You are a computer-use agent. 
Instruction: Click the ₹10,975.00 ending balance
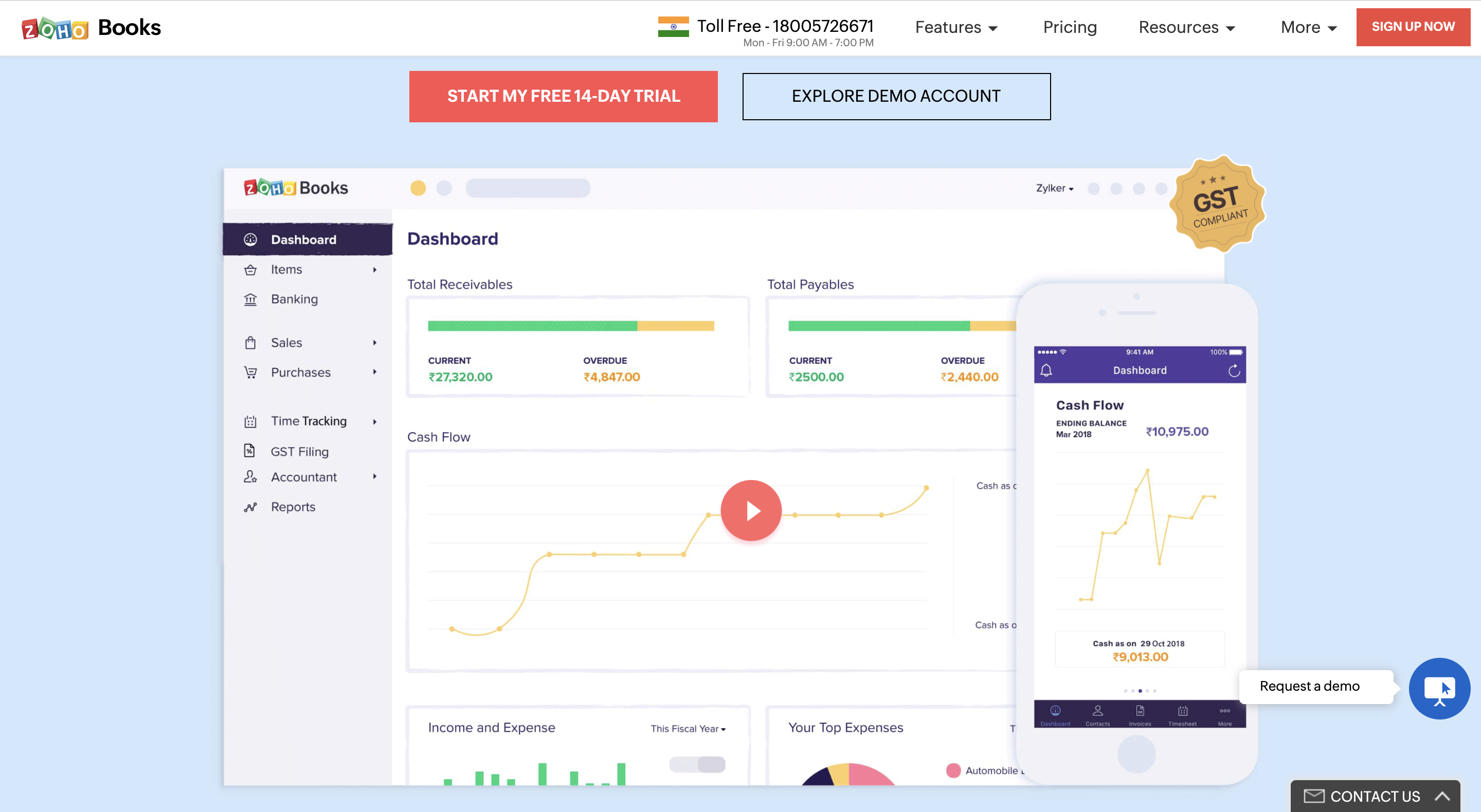(x=1177, y=432)
